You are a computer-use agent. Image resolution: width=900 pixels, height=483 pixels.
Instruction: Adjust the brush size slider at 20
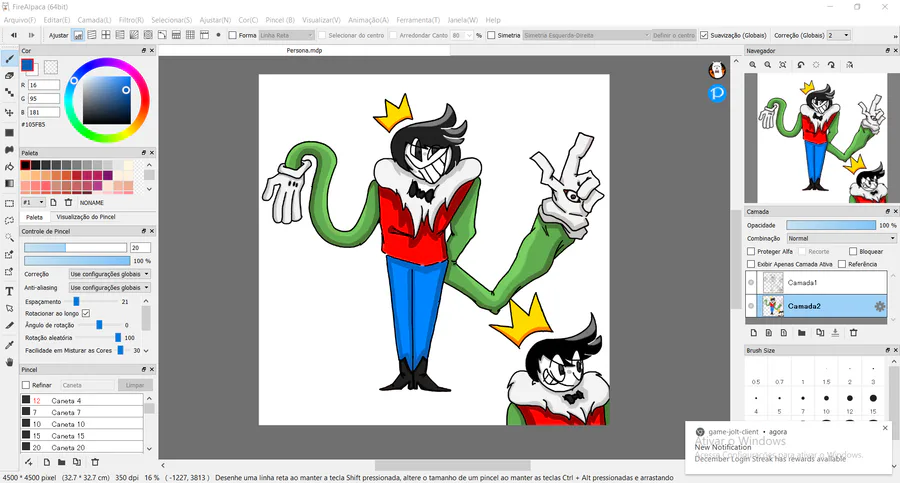75,248
